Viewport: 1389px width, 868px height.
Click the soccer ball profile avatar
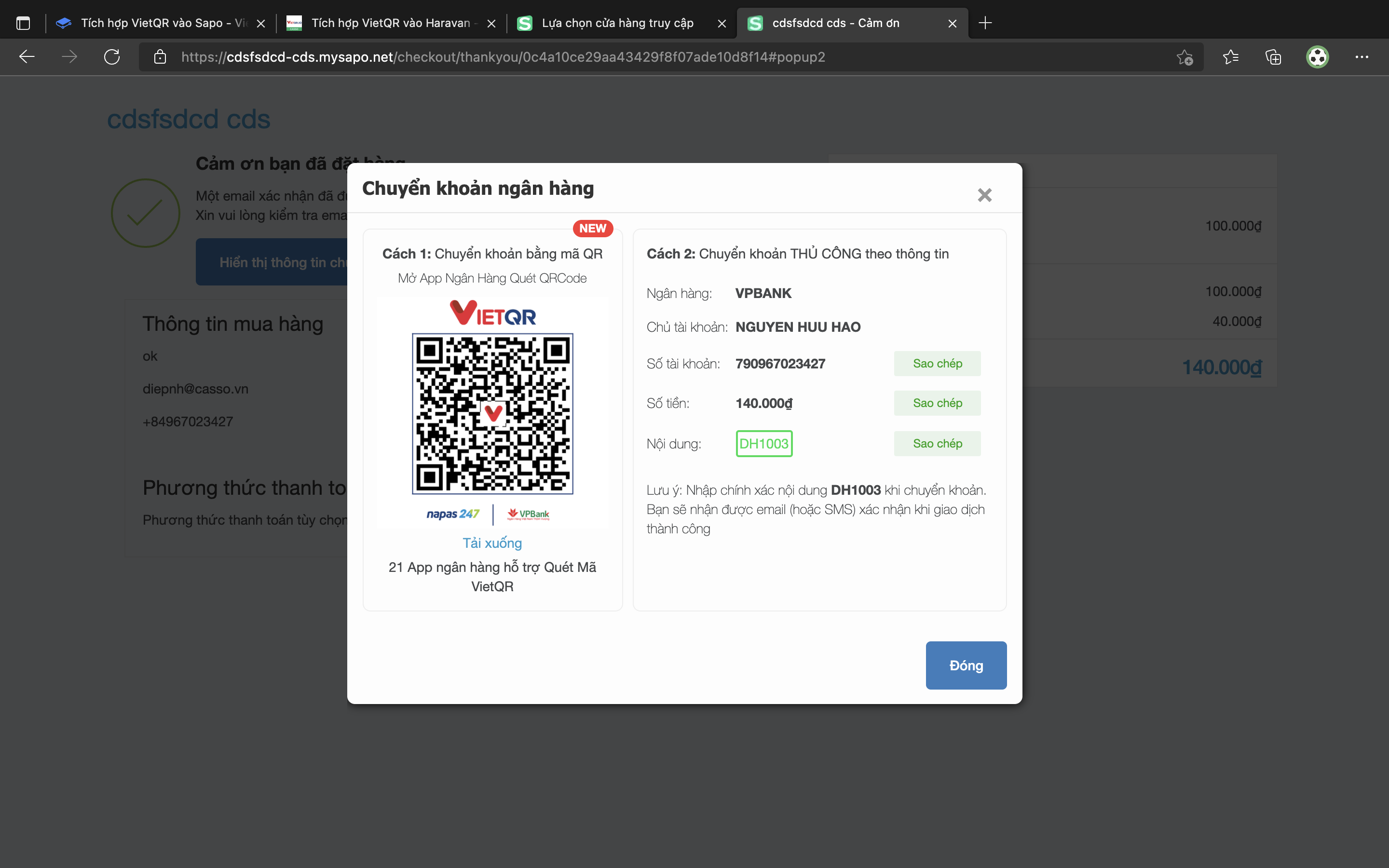1317,57
